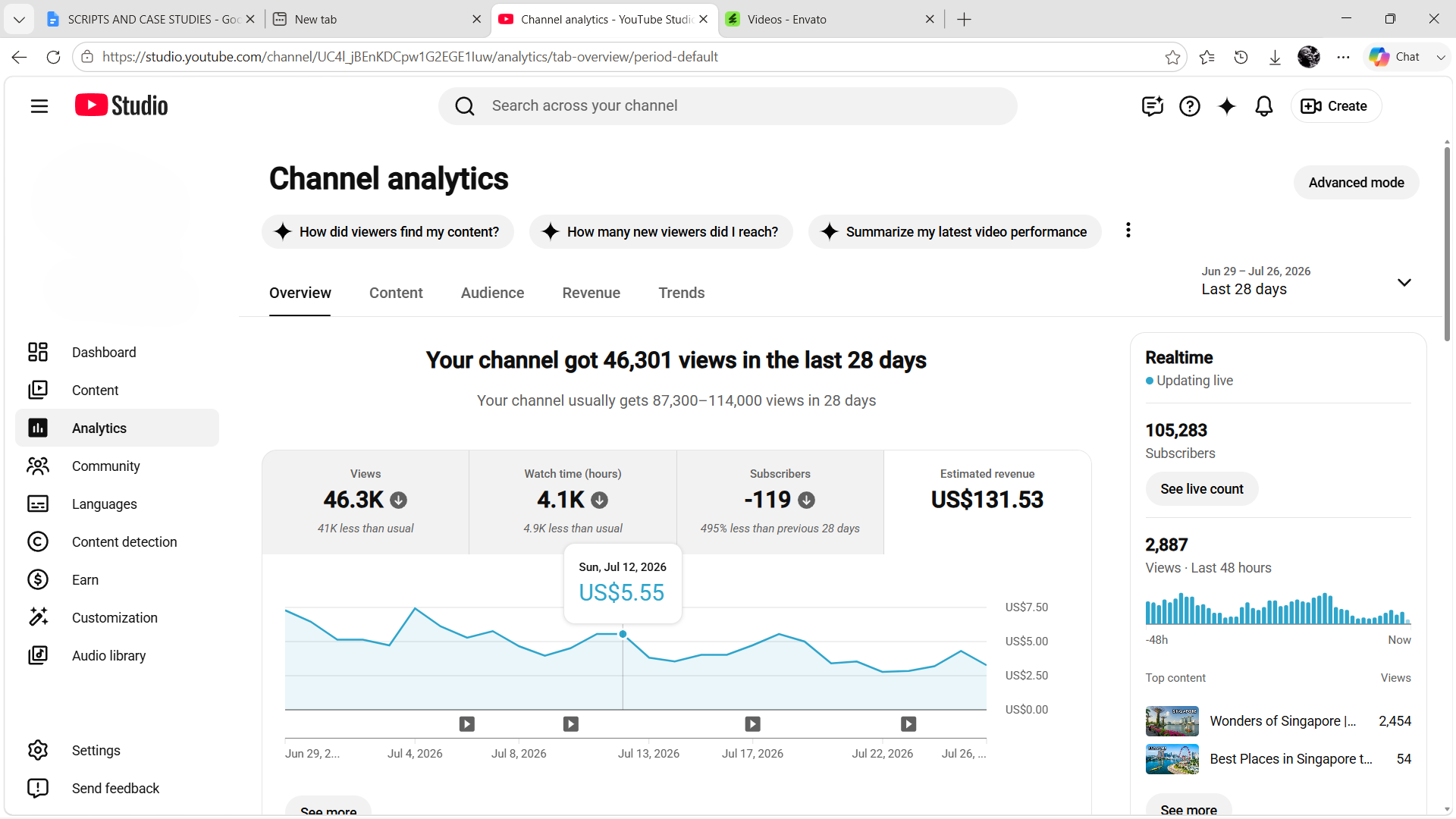This screenshot has height=819, width=1456.
Task: Expand the Chat sidebar dropdown arrow
Action: click(1441, 57)
